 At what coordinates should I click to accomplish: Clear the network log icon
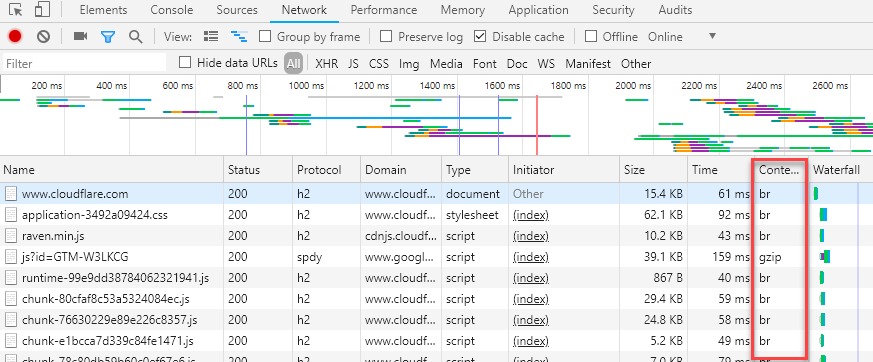(43, 37)
